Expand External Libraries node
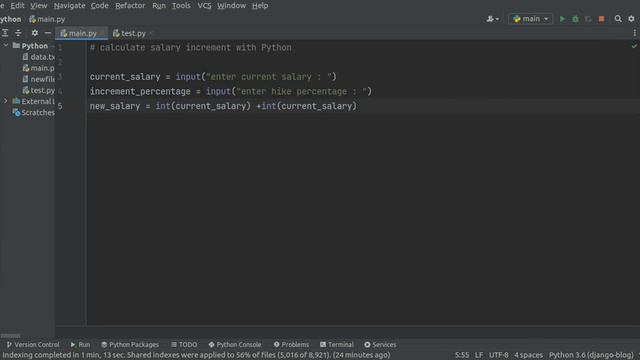 (x=6, y=101)
